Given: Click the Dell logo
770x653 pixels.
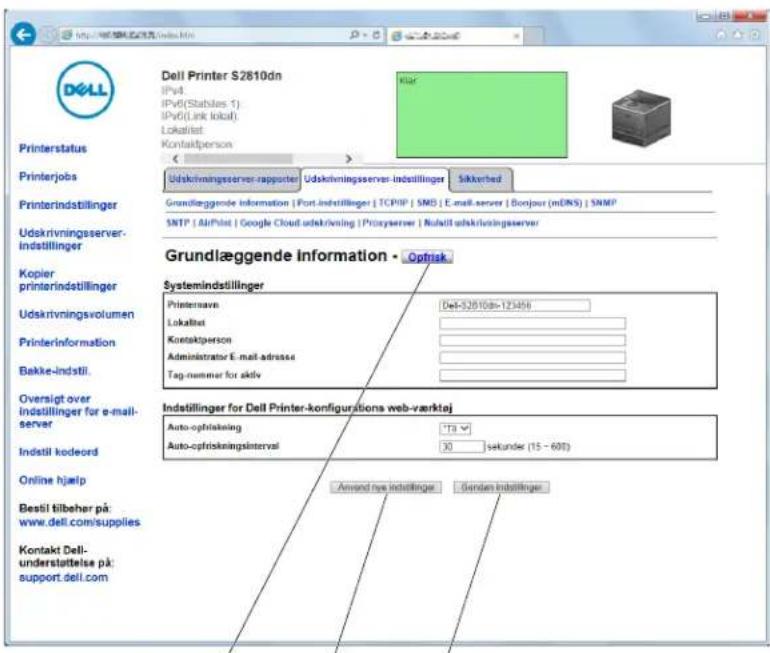Looking at the screenshot, I should (x=85, y=90).
